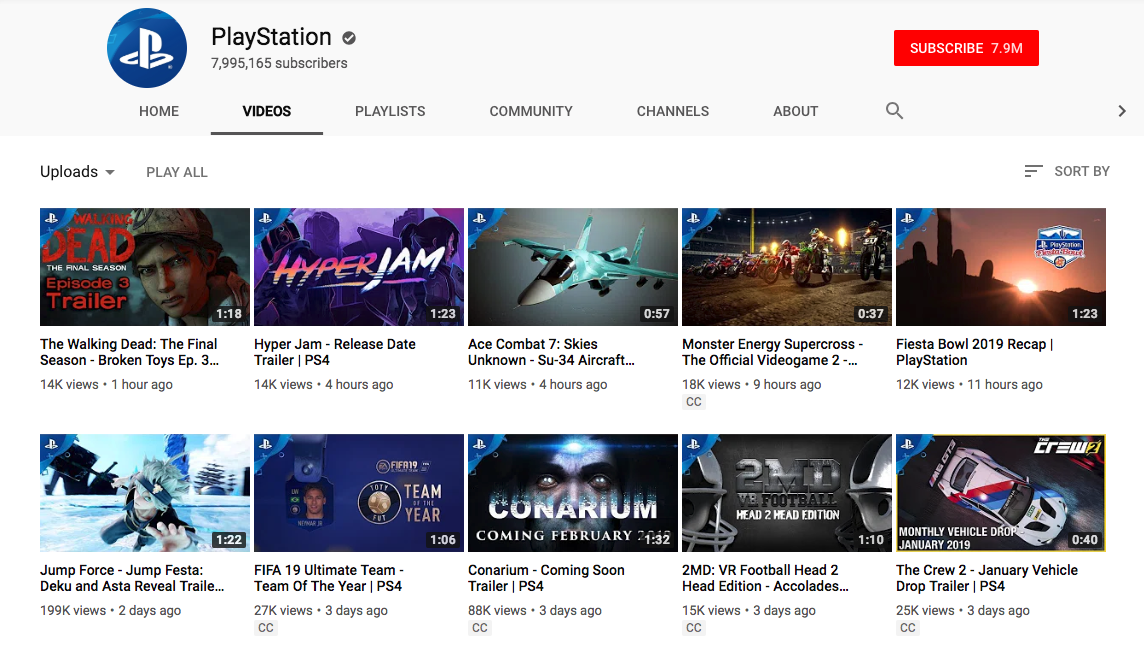The height and width of the screenshot is (656, 1144).
Task: Click the CC badge under Monster Energy Supercross
Action: 694,402
